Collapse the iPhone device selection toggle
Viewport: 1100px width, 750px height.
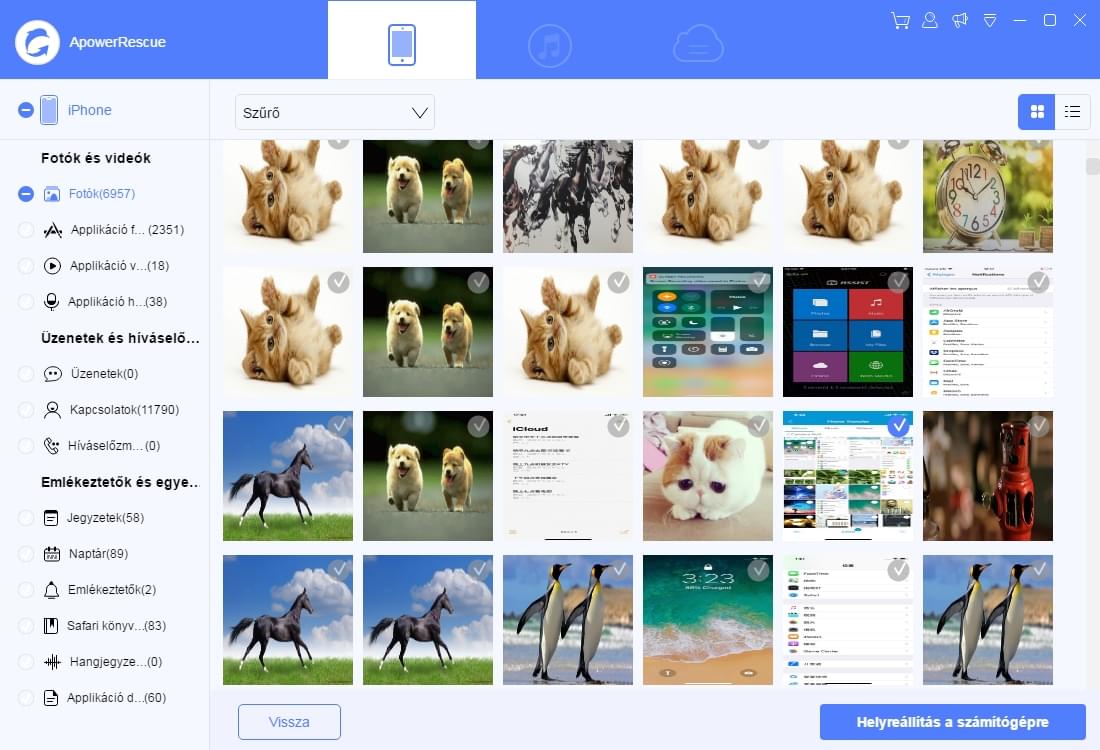[26, 110]
